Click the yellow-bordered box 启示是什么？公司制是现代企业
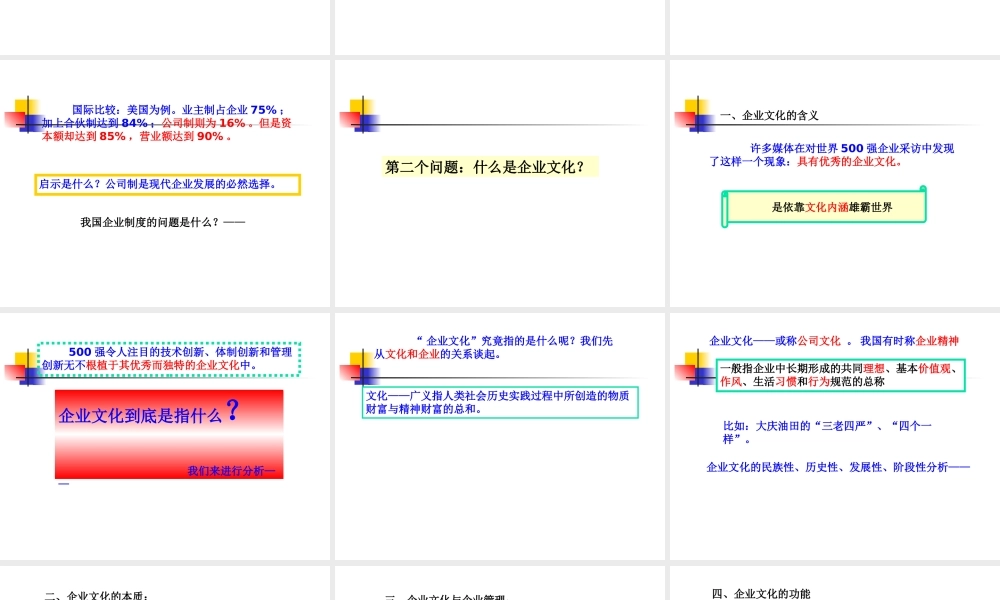Screen dimensions: 1000x600 coord(167,184)
